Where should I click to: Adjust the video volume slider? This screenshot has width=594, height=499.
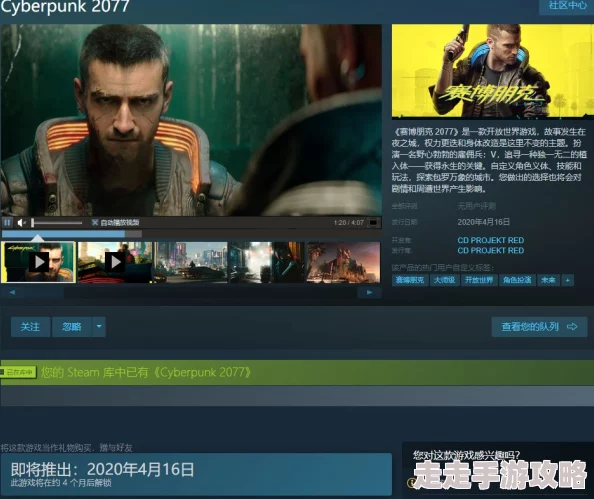click(57, 223)
